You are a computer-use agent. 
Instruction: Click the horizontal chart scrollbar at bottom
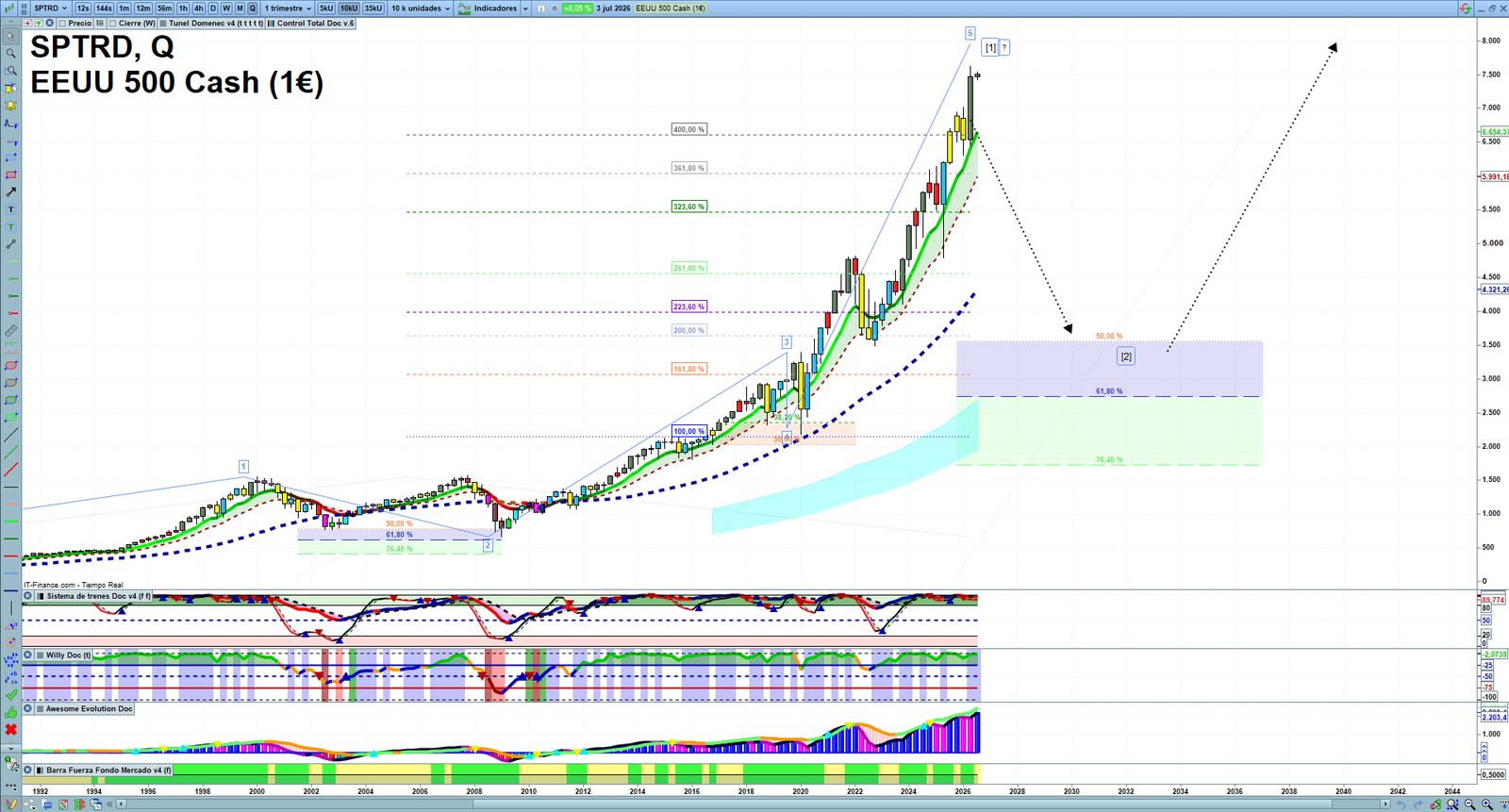[752, 804]
